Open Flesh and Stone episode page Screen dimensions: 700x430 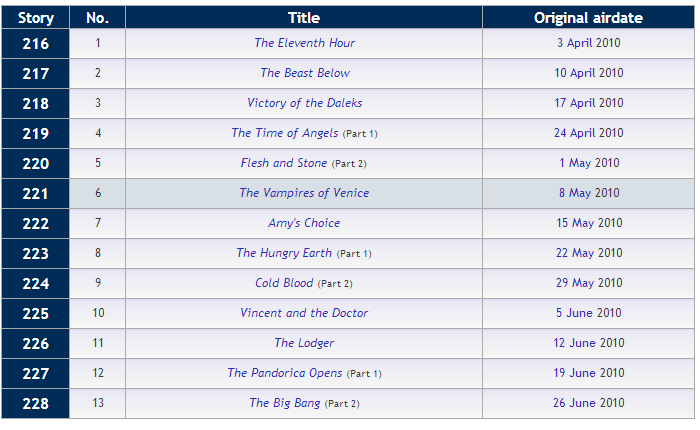click(x=283, y=163)
